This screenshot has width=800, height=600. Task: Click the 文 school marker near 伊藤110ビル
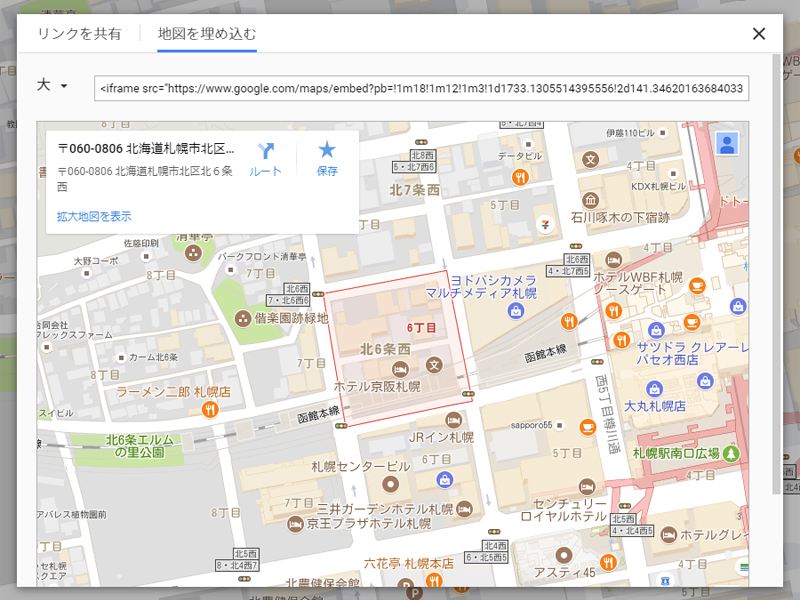tap(590, 160)
